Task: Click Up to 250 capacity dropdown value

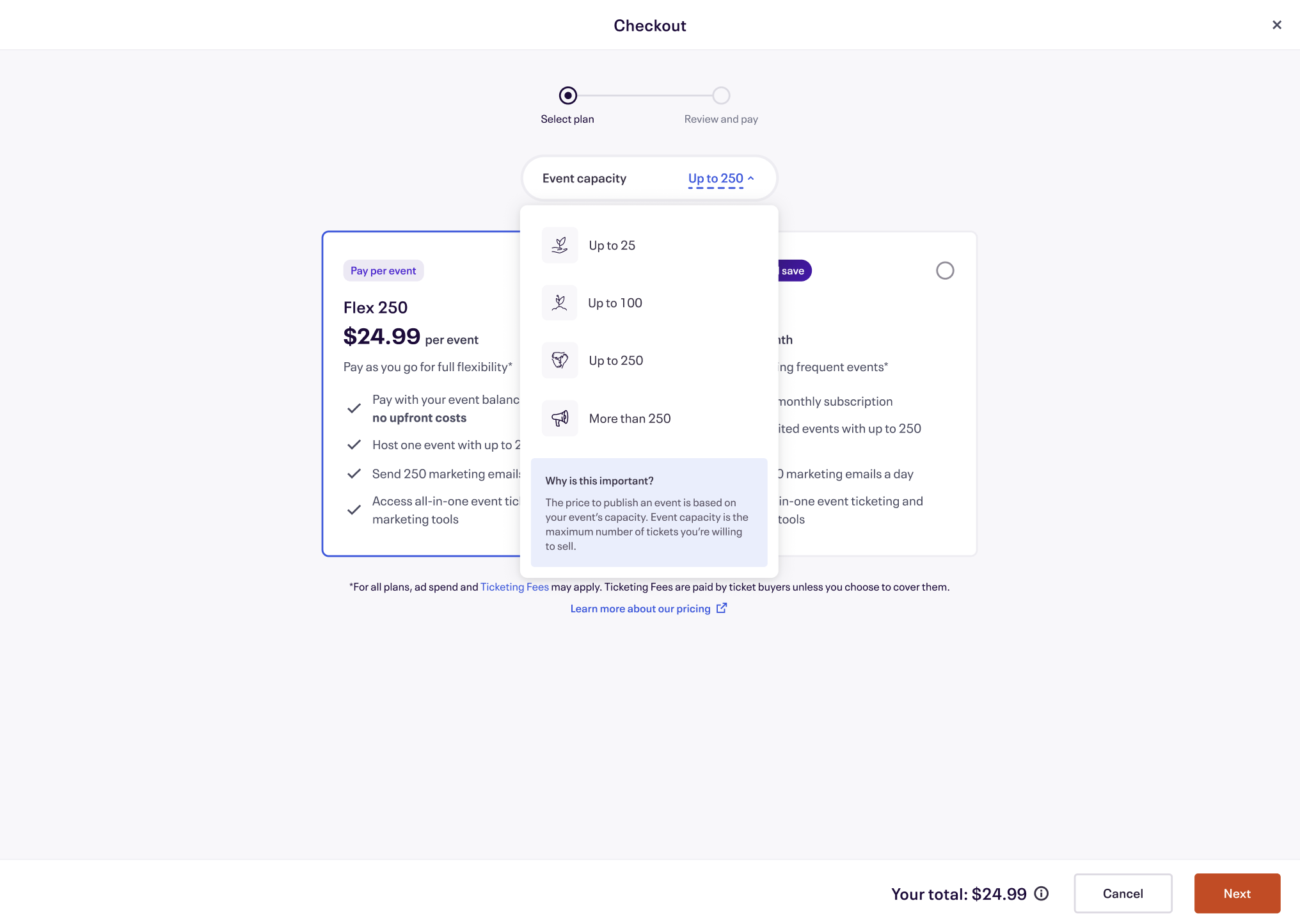Action: coord(715,179)
